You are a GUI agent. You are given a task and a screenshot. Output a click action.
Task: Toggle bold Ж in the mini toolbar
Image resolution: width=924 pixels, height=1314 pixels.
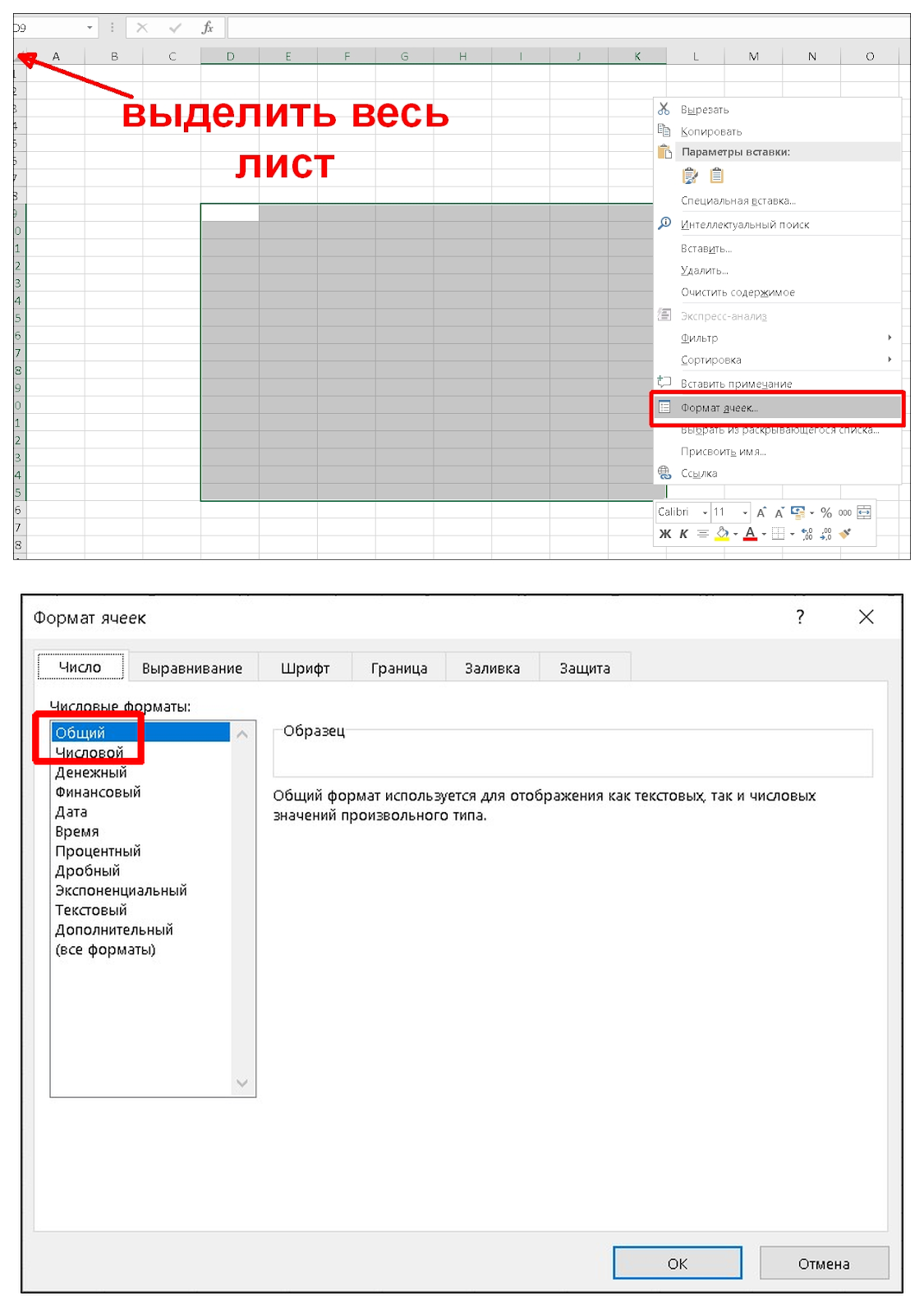pyautogui.click(x=665, y=534)
